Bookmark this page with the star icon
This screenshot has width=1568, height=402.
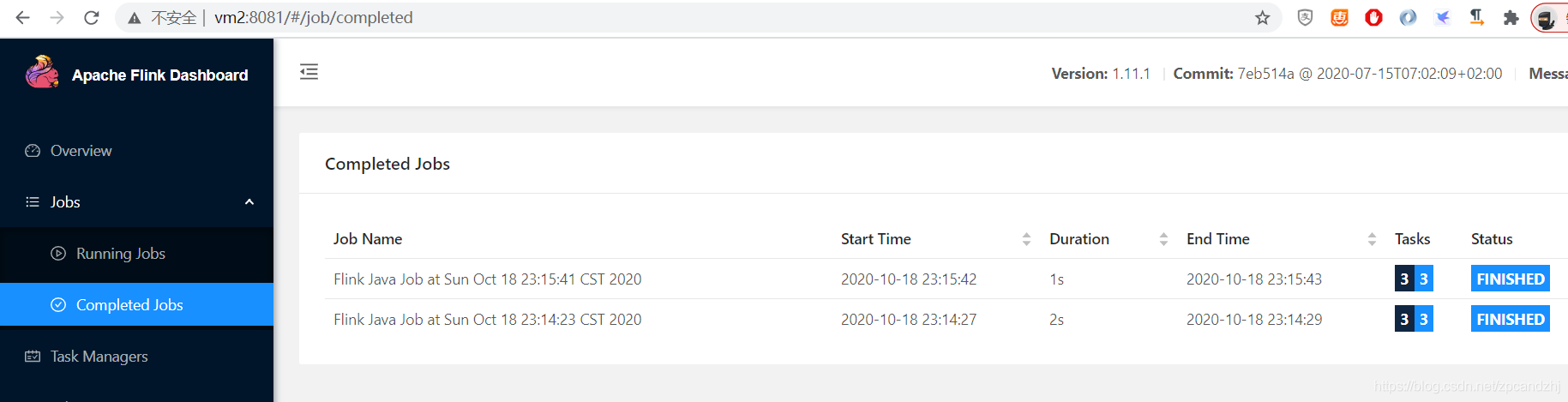pyautogui.click(x=1262, y=18)
